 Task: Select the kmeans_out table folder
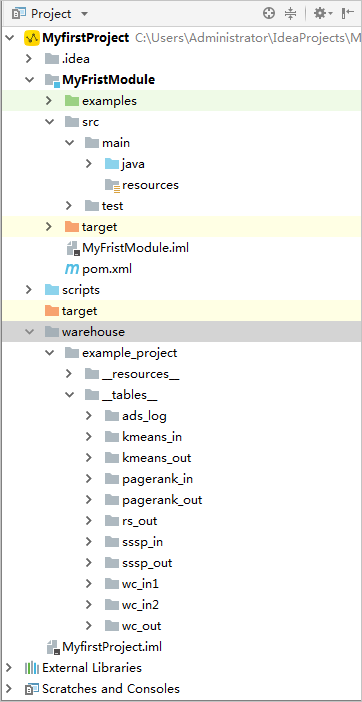pos(157,458)
